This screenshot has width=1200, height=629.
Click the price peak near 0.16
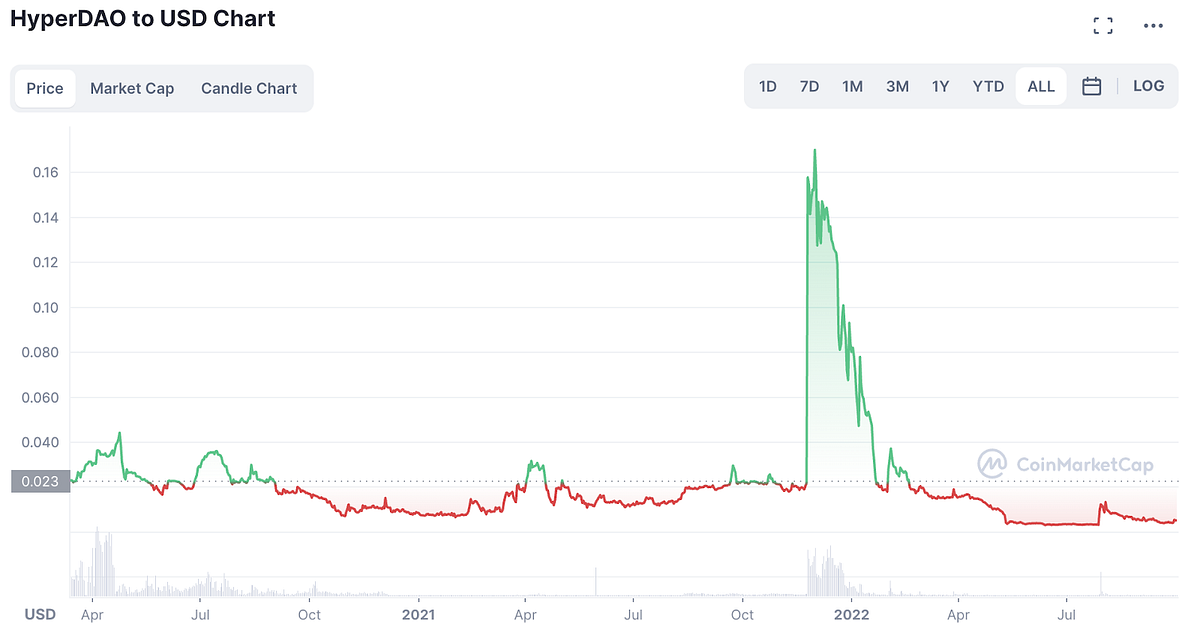coord(815,150)
